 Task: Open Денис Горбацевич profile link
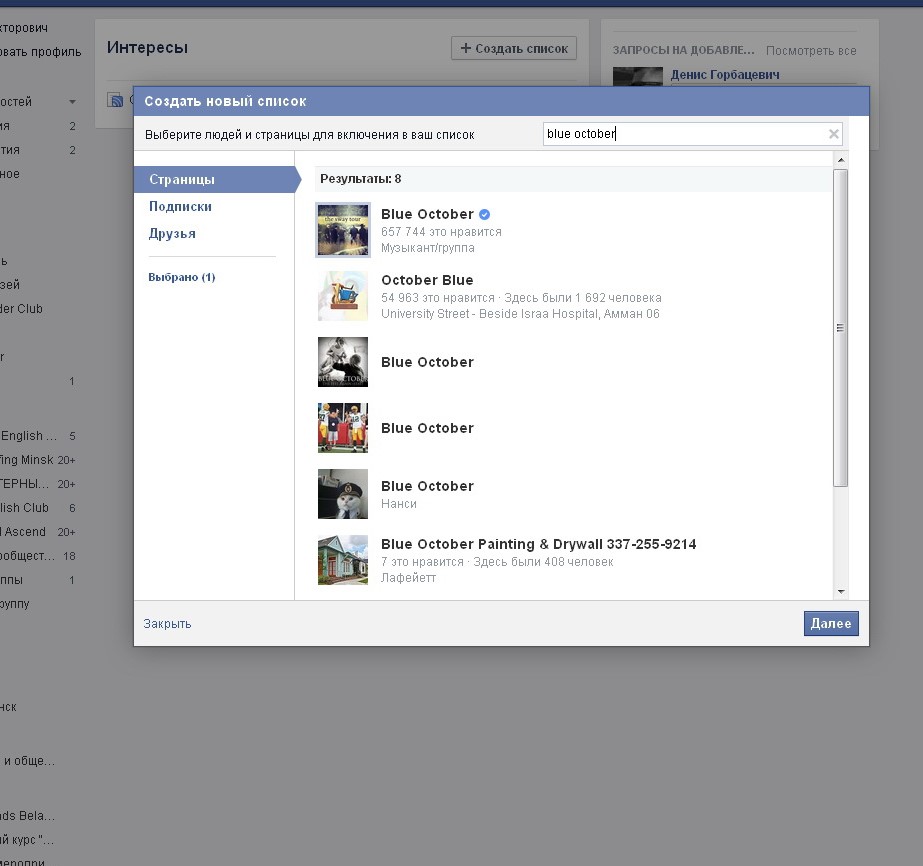tap(725, 75)
